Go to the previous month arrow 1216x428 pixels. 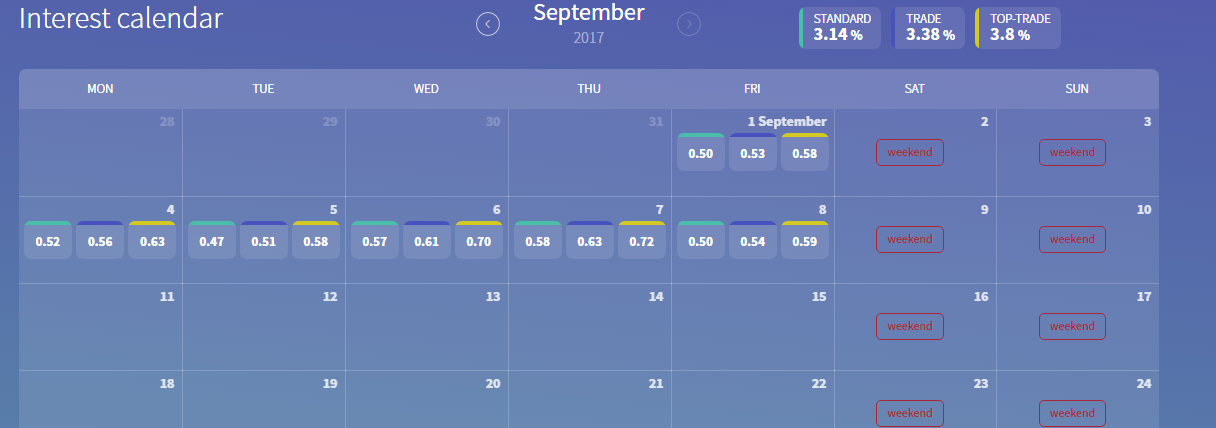click(x=488, y=24)
